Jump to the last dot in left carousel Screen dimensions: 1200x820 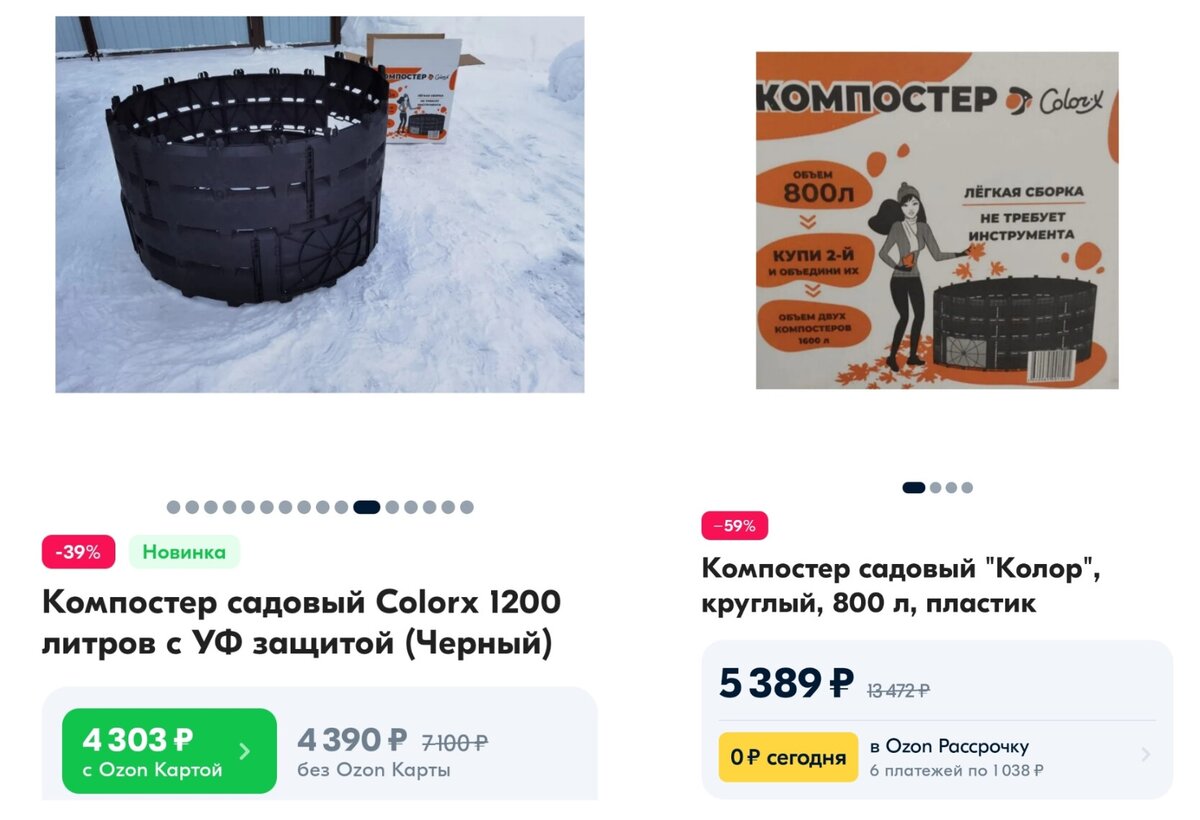point(467,507)
